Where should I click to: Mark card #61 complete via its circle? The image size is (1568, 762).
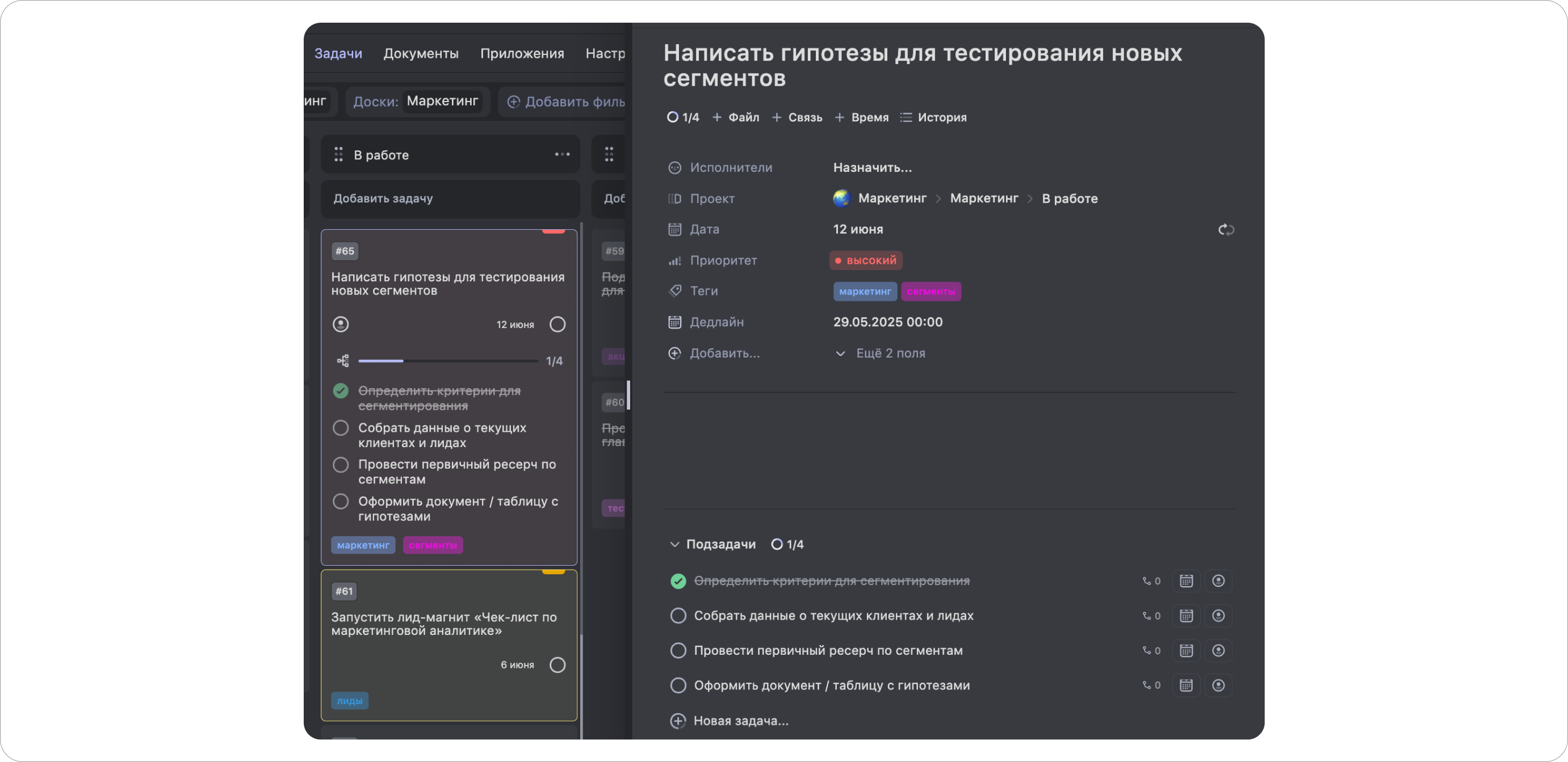557,665
